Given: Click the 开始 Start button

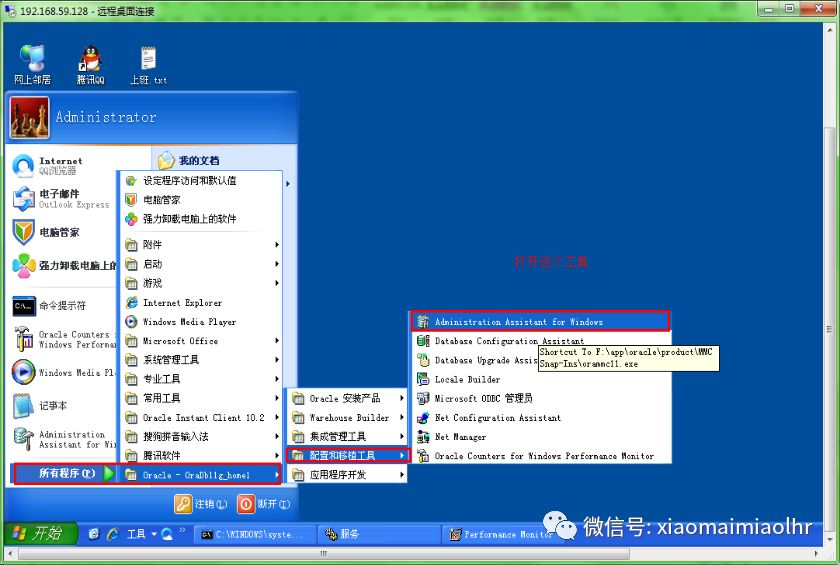Looking at the screenshot, I should click(42, 533).
